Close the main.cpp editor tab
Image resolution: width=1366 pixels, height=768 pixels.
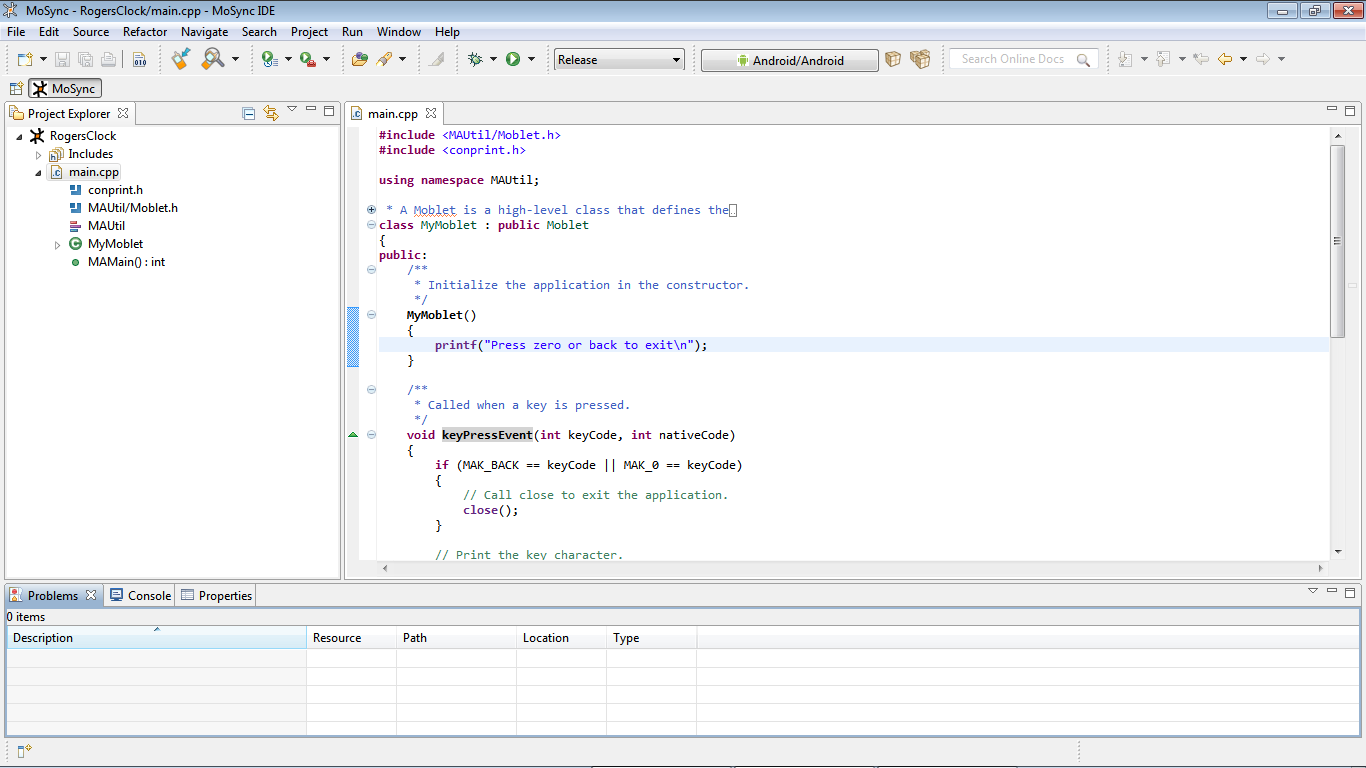pos(431,113)
